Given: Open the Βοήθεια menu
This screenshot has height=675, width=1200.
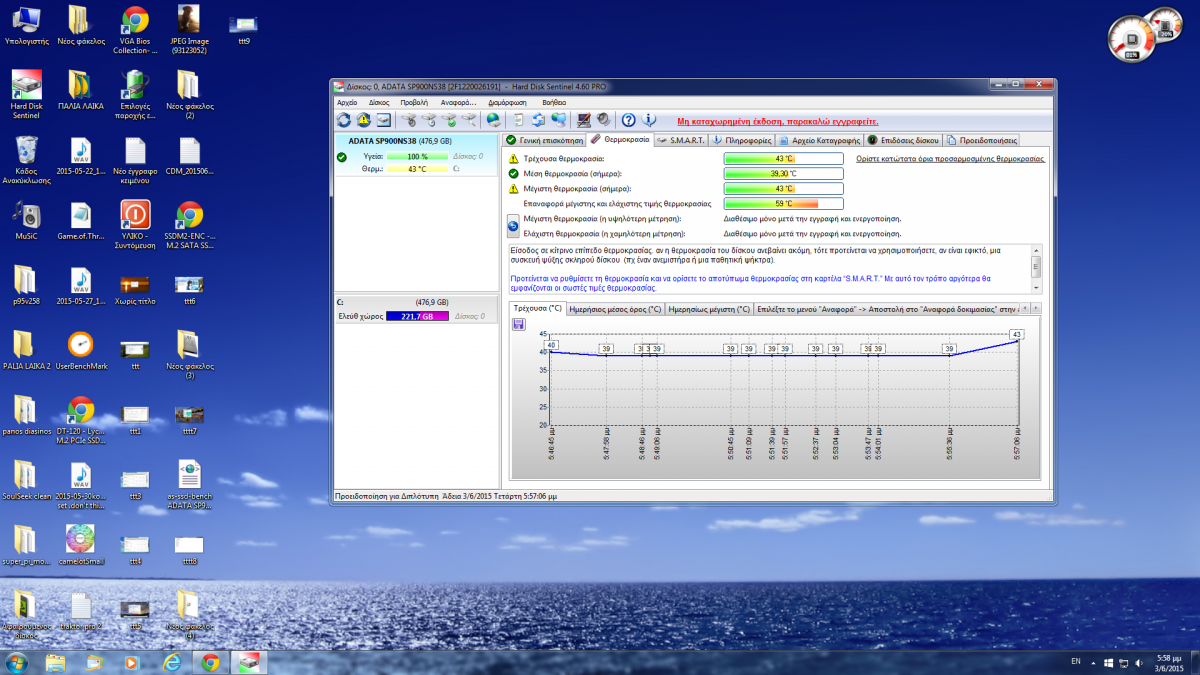Looking at the screenshot, I should coord(554,102).
